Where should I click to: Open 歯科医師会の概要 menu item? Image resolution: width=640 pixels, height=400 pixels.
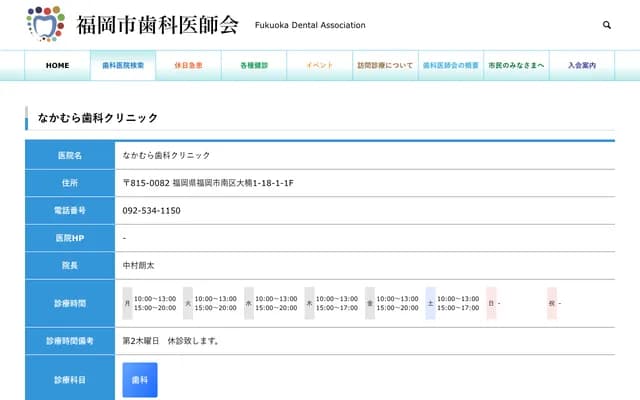pyautogui.click(x=451, y=65)
